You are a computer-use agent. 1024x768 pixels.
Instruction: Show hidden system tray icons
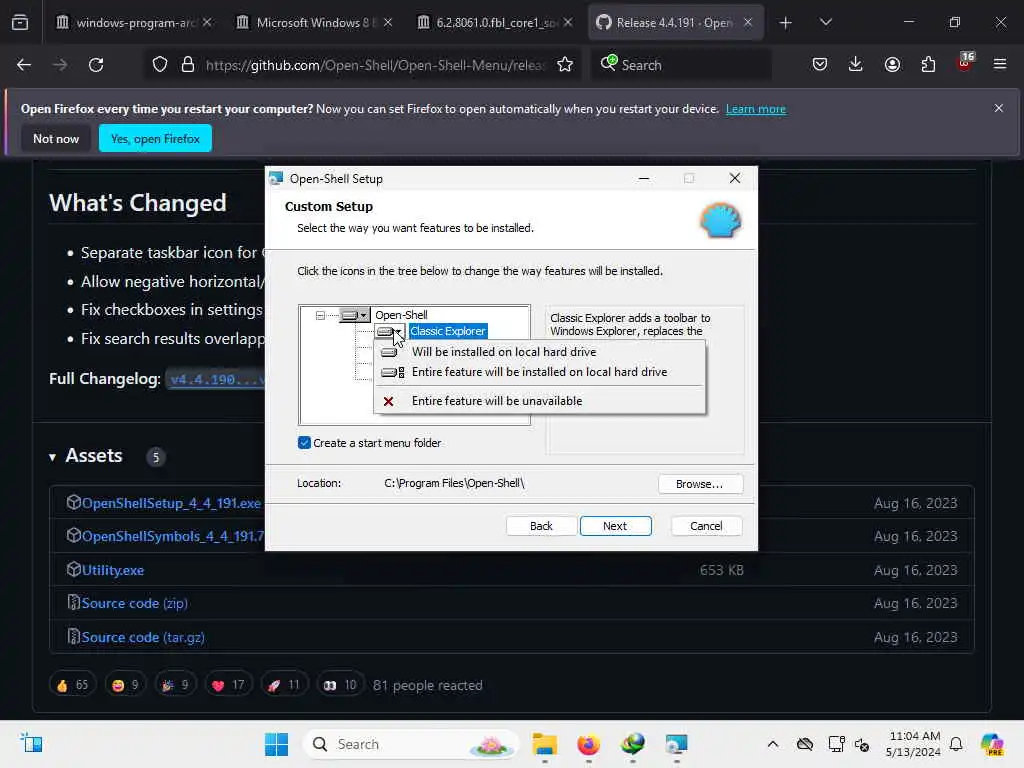(773, 744)
